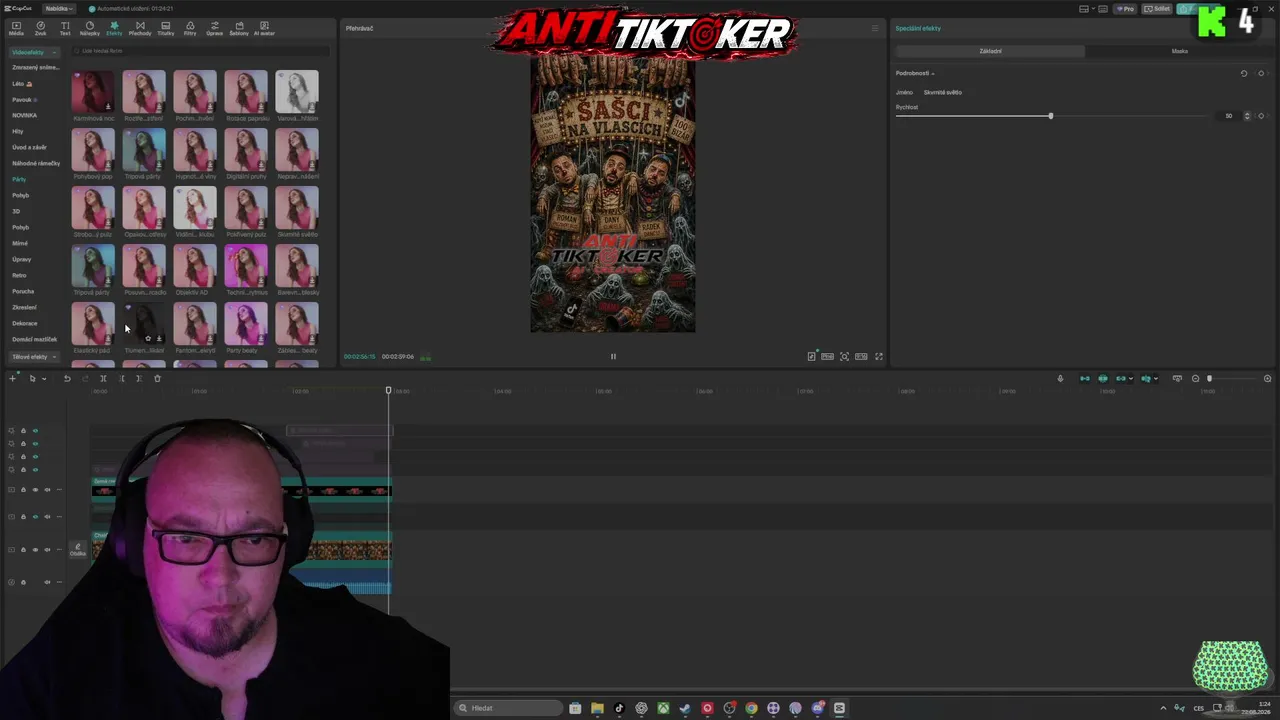The width and height of the screenshot is (1280, 720).
Task: Switch to the Efekty tab
Action: [x=114, y=28]
